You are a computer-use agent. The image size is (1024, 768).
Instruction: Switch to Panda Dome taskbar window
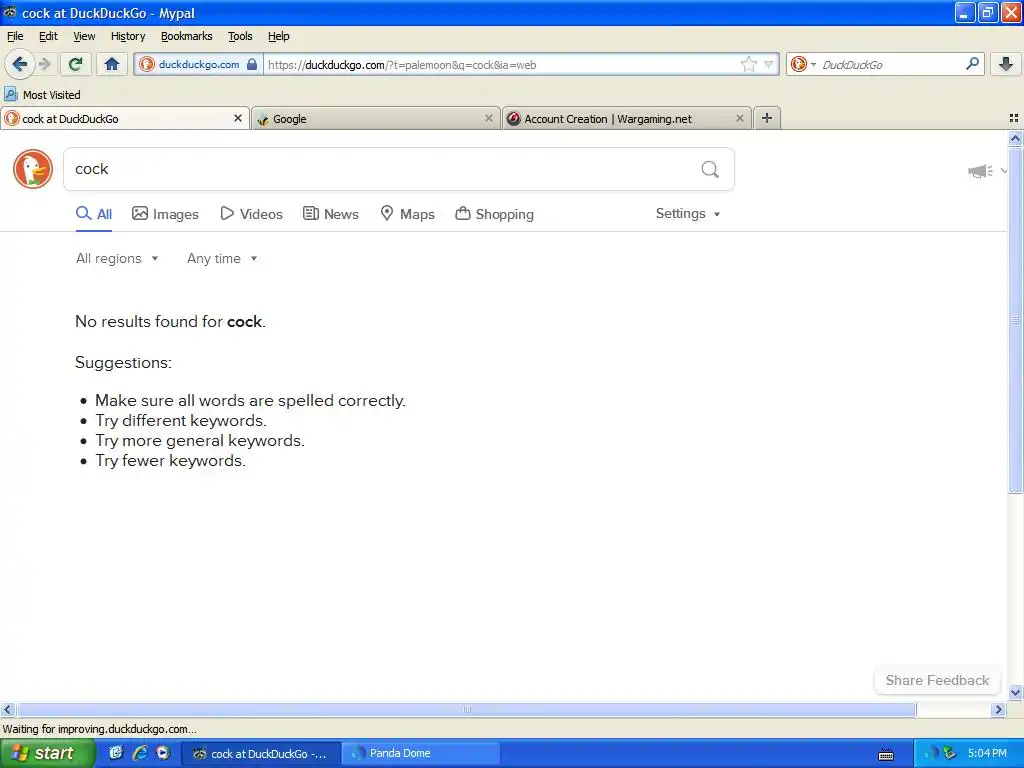click(x=421, y=753)
